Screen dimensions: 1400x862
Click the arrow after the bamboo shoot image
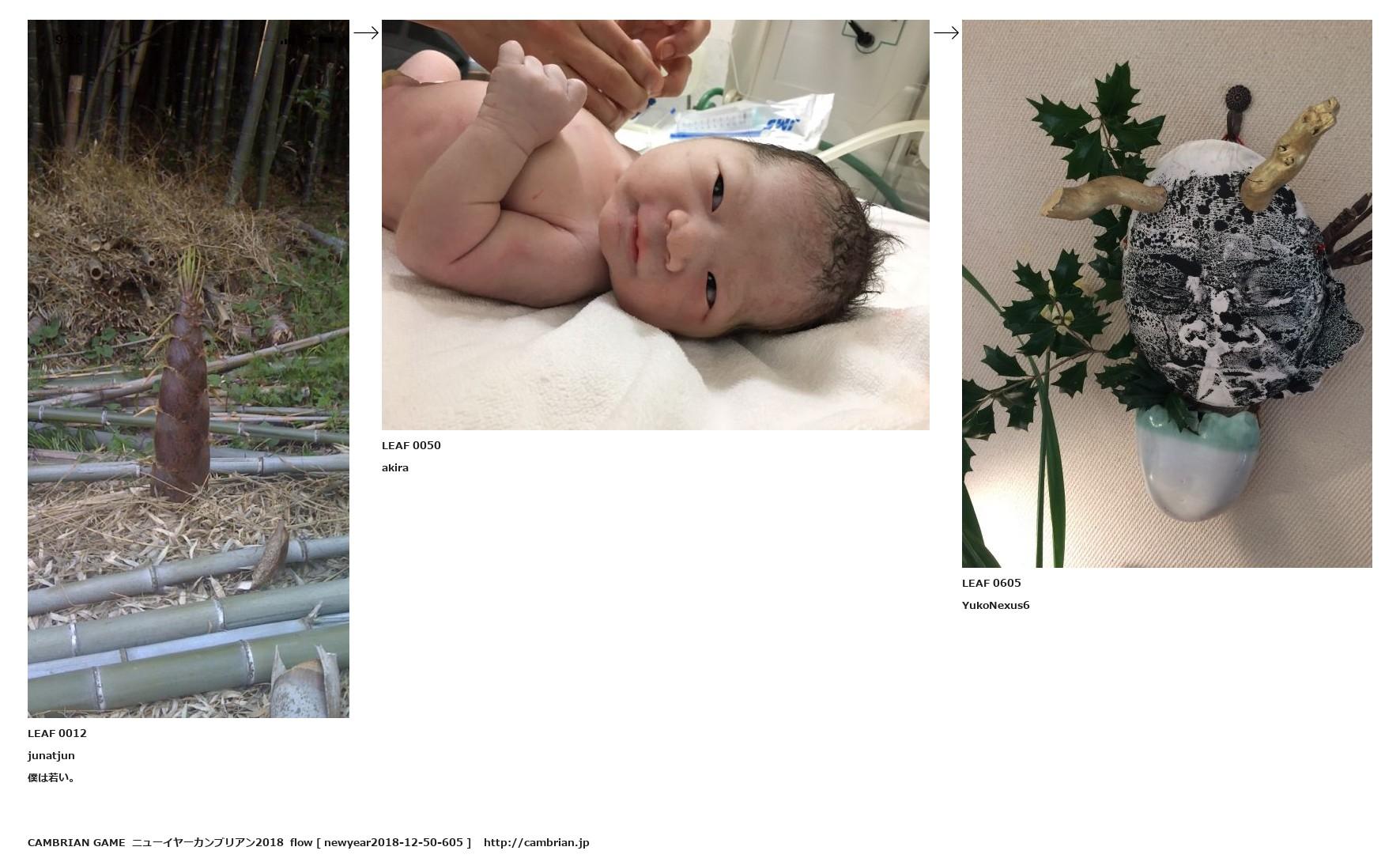pyautogui.click(x=365, y=32)
